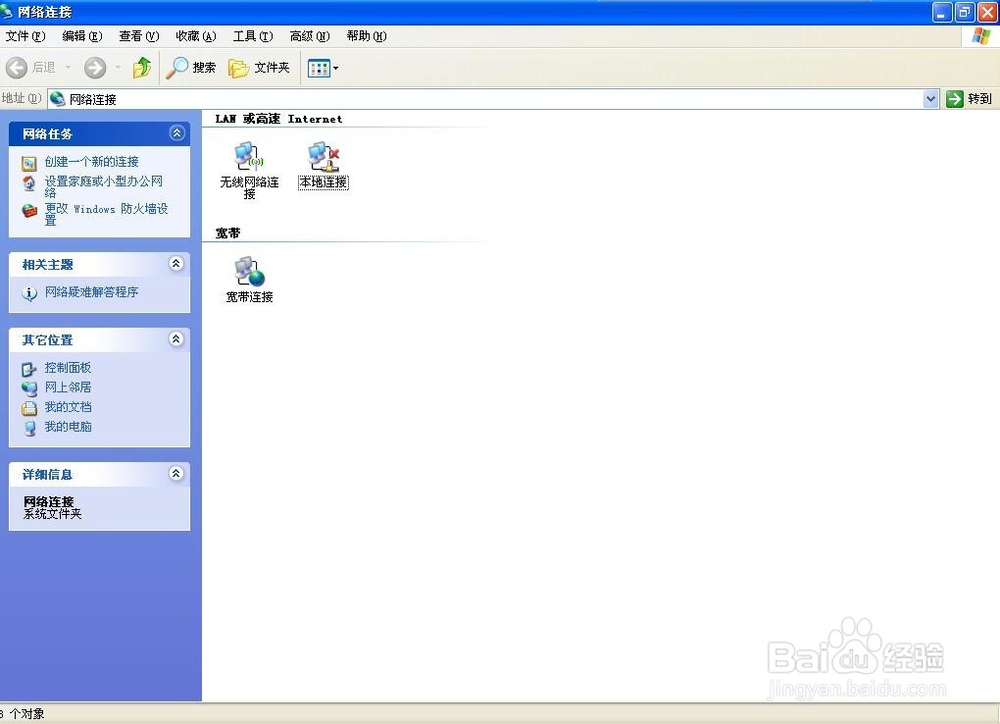Go to 我的文档 link
1000x724 pixels.
click(x=68, y=407)
